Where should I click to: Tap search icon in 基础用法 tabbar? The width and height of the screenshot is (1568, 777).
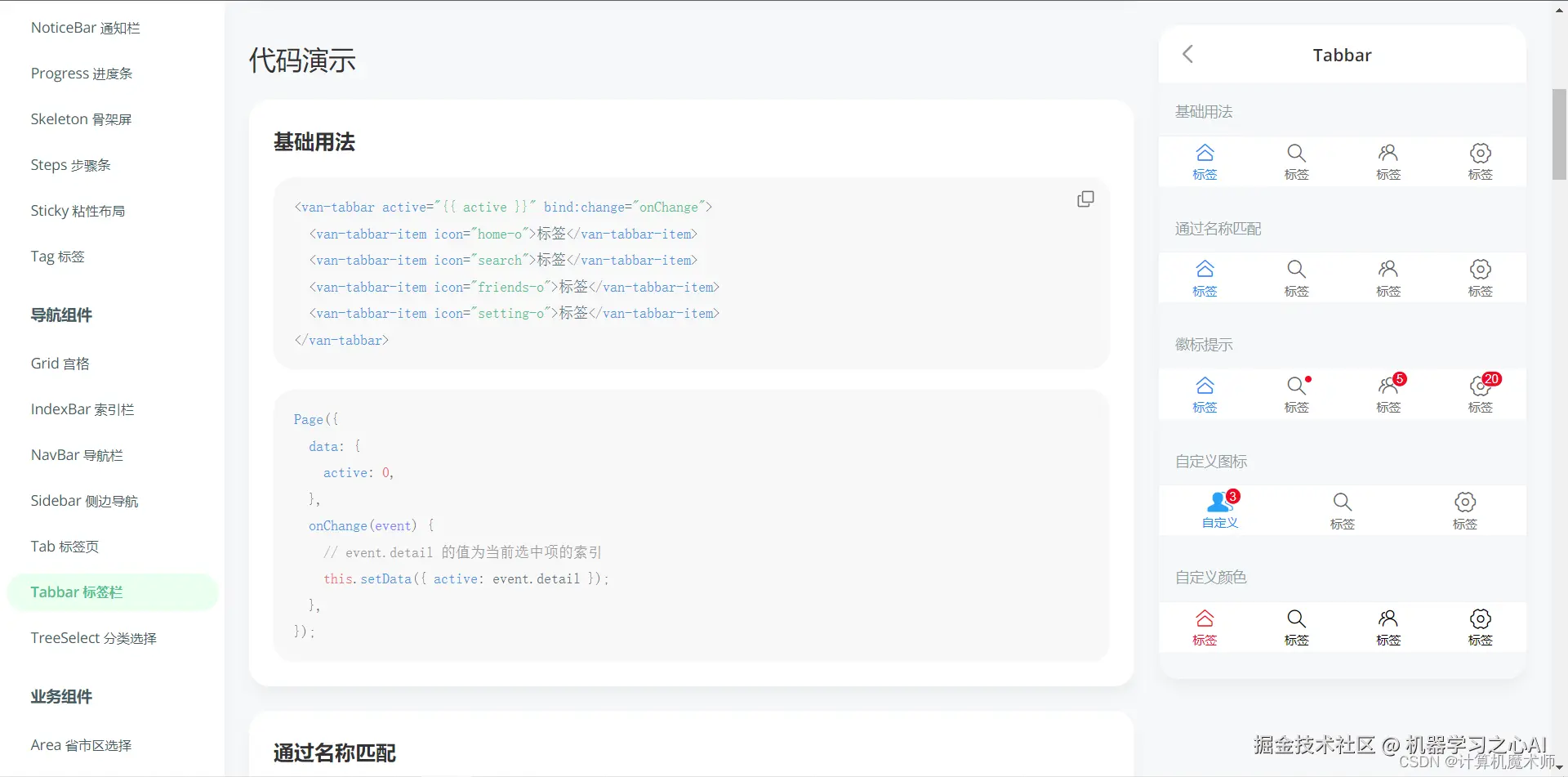click(1296, 153)
